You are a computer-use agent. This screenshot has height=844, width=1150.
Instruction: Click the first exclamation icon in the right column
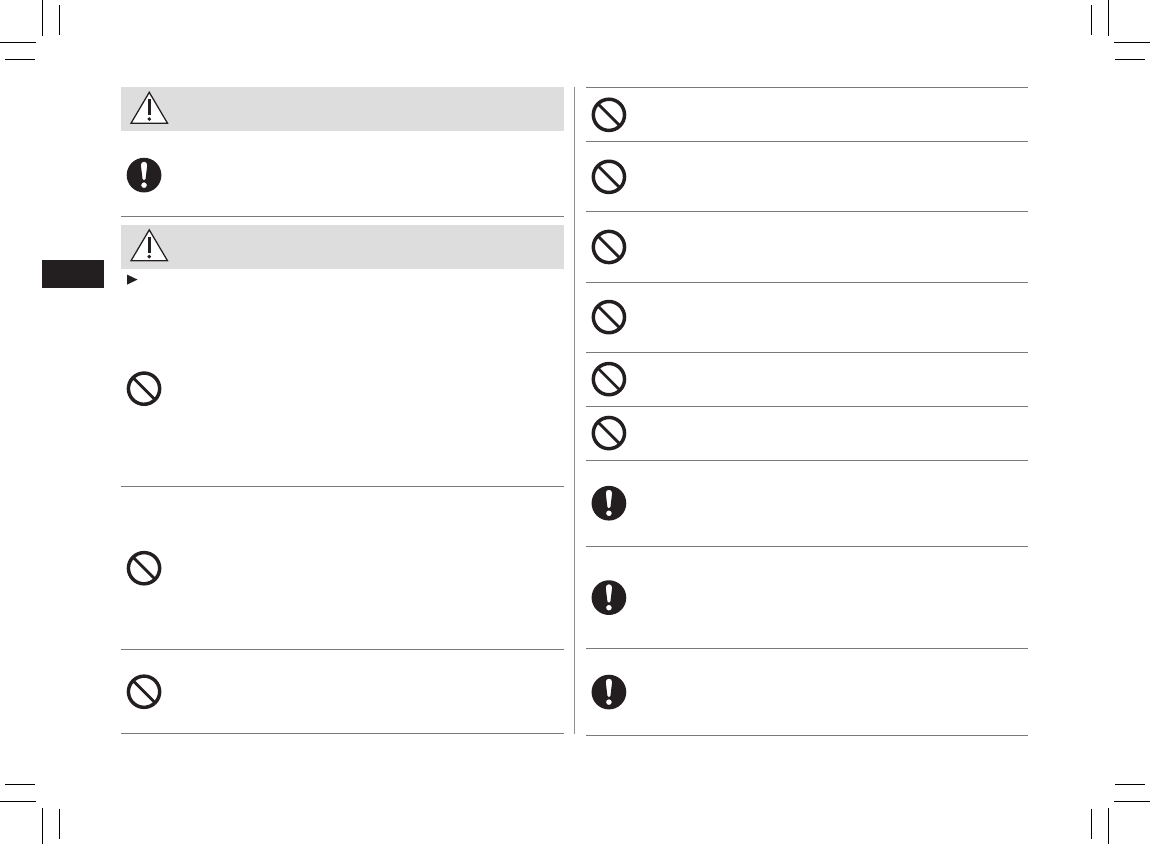(609, 503)
